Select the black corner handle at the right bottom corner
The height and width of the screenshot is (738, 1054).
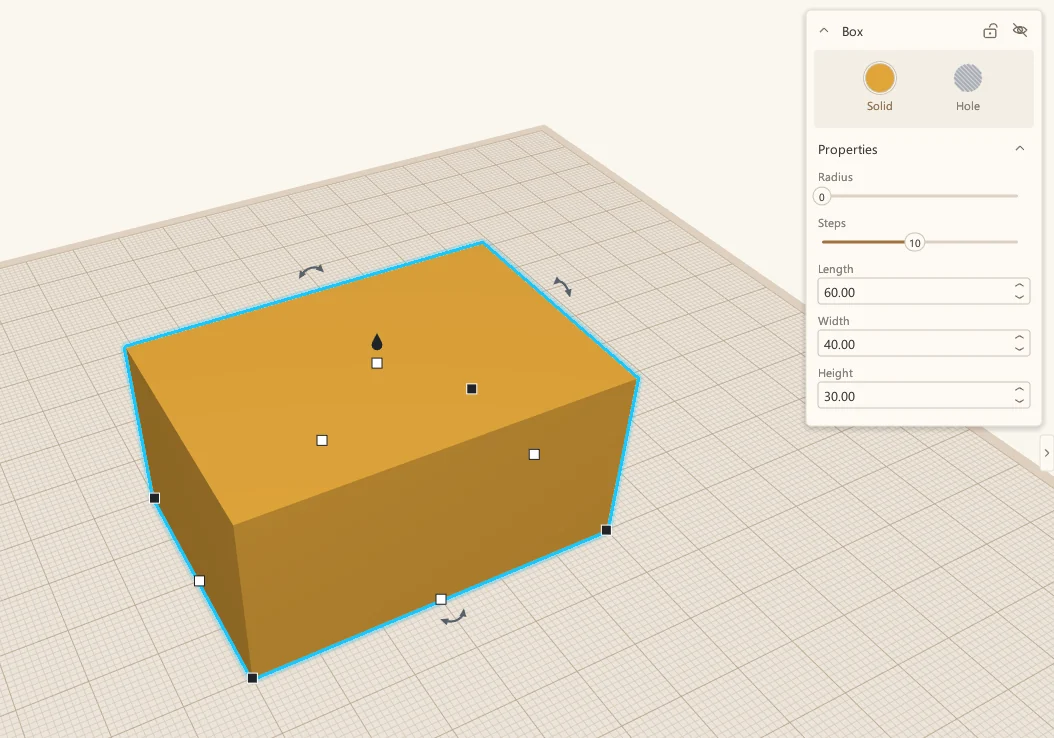606,530
